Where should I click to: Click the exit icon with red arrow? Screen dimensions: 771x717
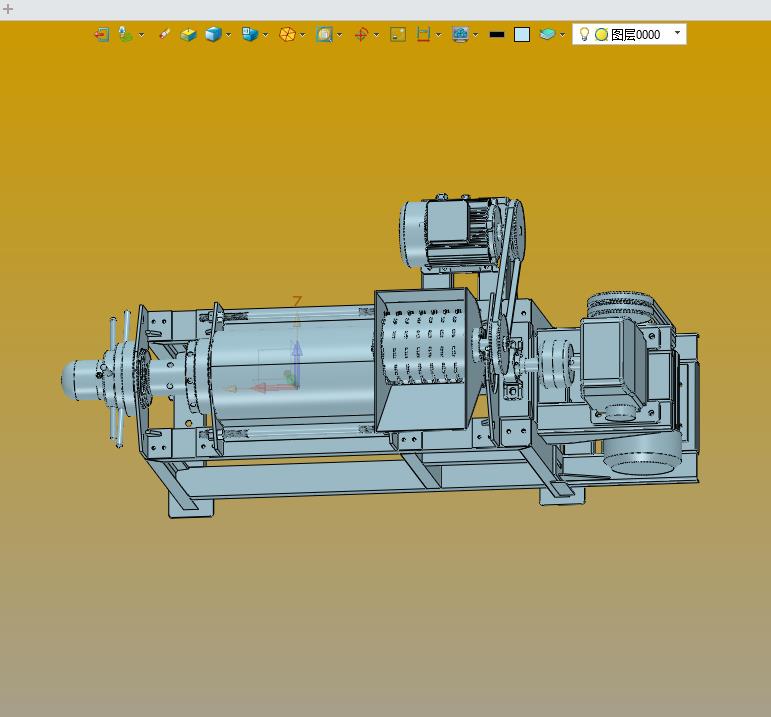pyautogui.click(x=101, y=34)
